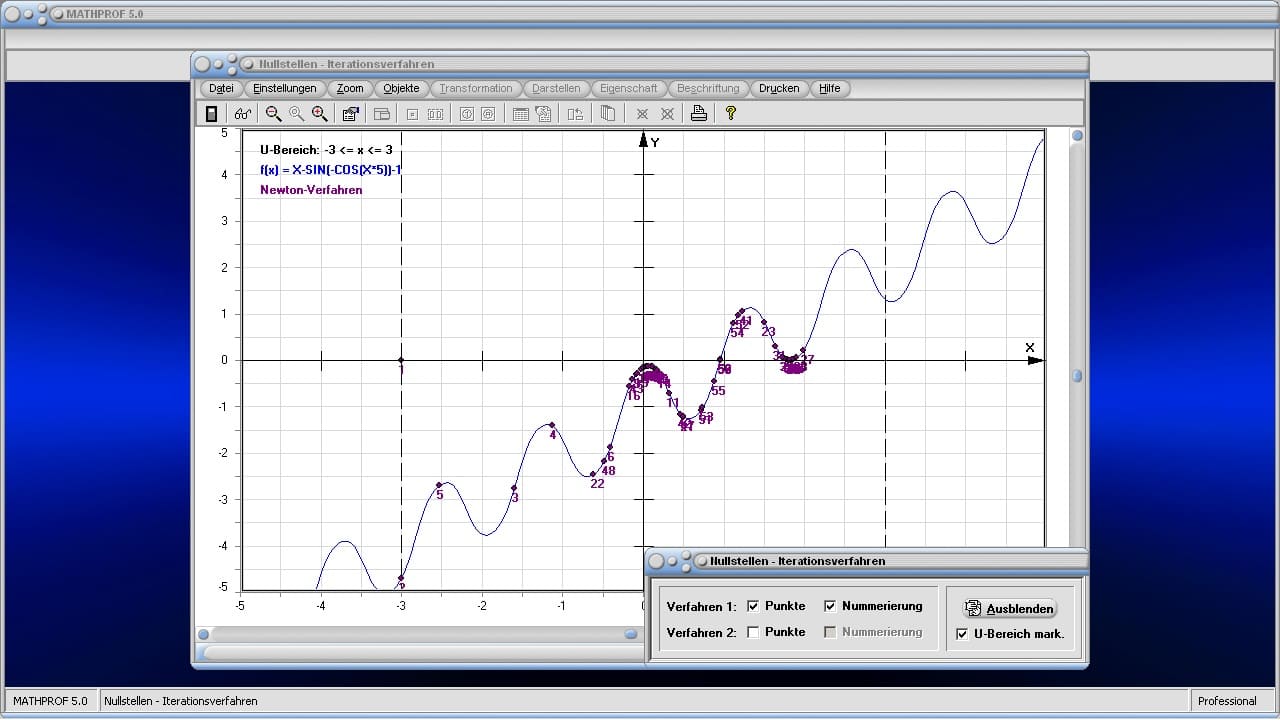Image resolution: width=1280 pixels, height=720 pixels.
Task: Open the Objekte menu
Action: pyautogui.click(x=402, y=88)
